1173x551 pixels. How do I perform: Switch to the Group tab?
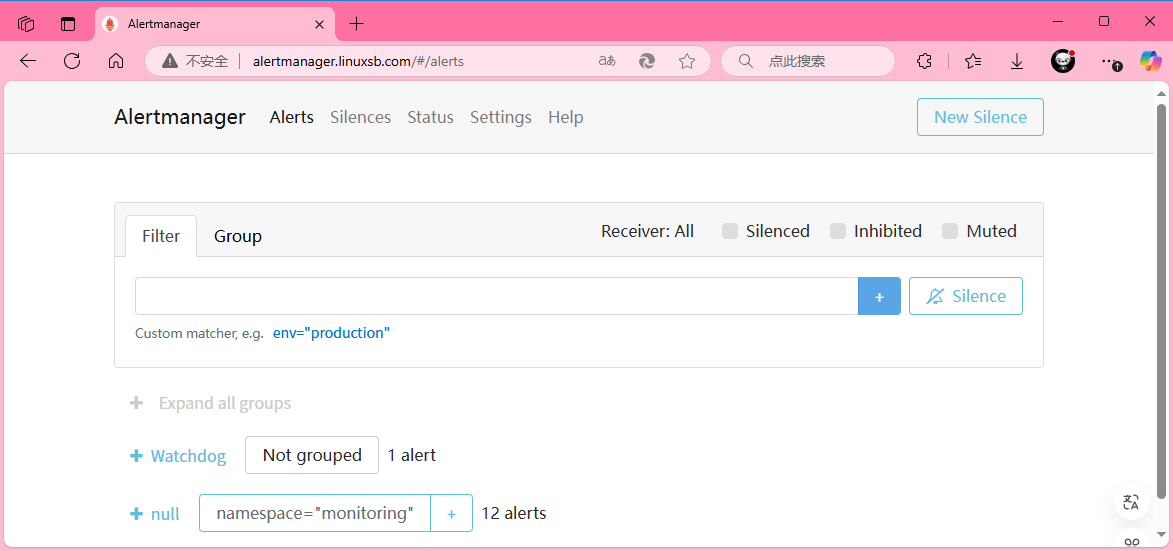pyautogui.click(x=238, y=236)
